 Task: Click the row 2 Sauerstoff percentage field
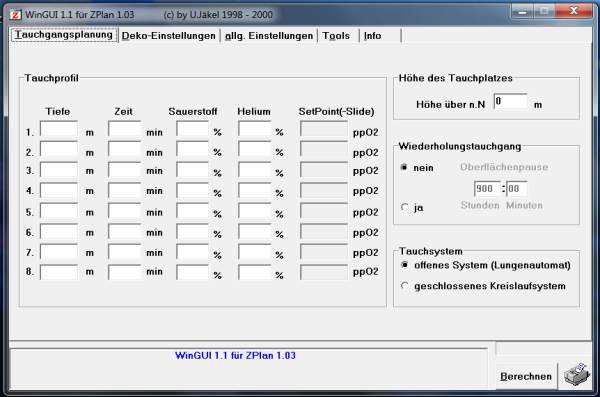[193, 149]
